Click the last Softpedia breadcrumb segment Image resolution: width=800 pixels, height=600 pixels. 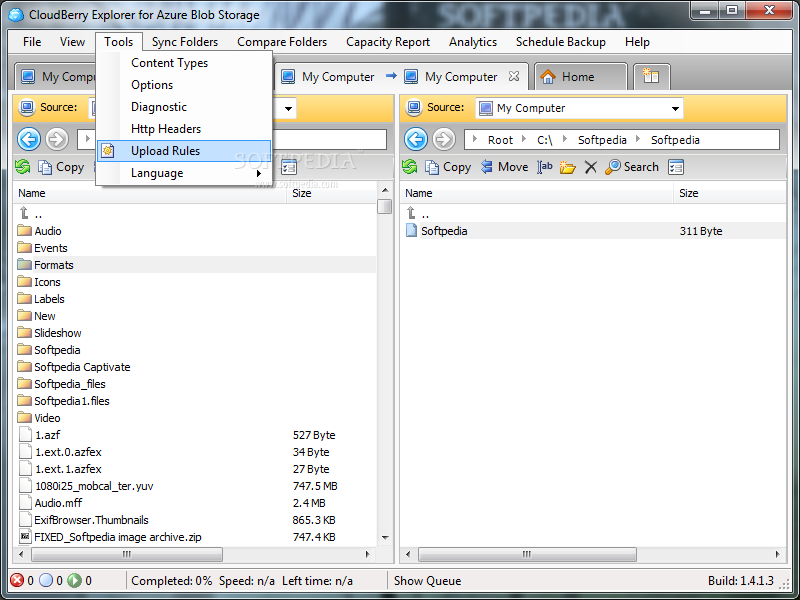[x=675, y=140]
